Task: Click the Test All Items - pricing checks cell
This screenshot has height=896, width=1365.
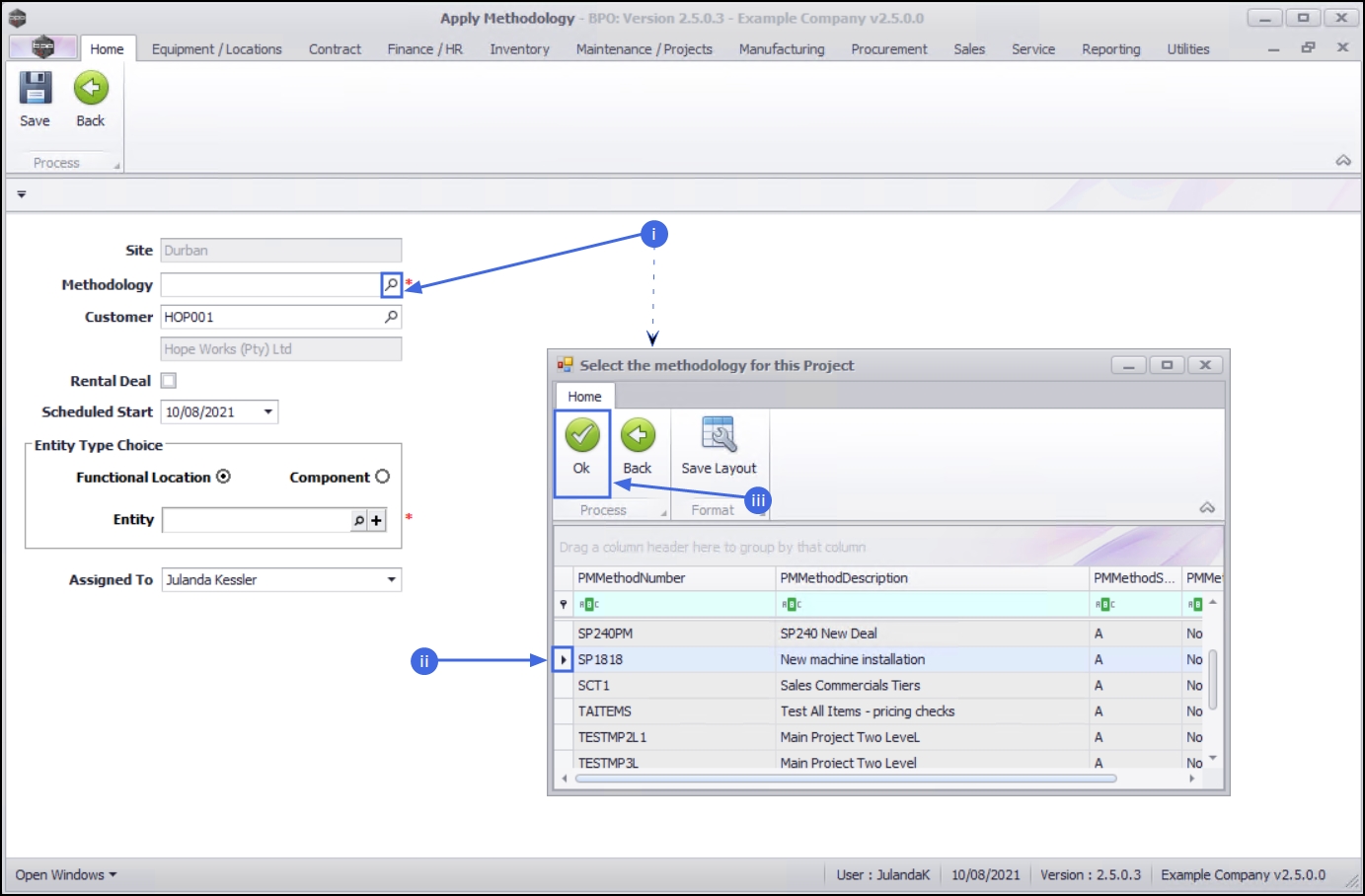Action: pyautogui.click(x=933, y=710)
